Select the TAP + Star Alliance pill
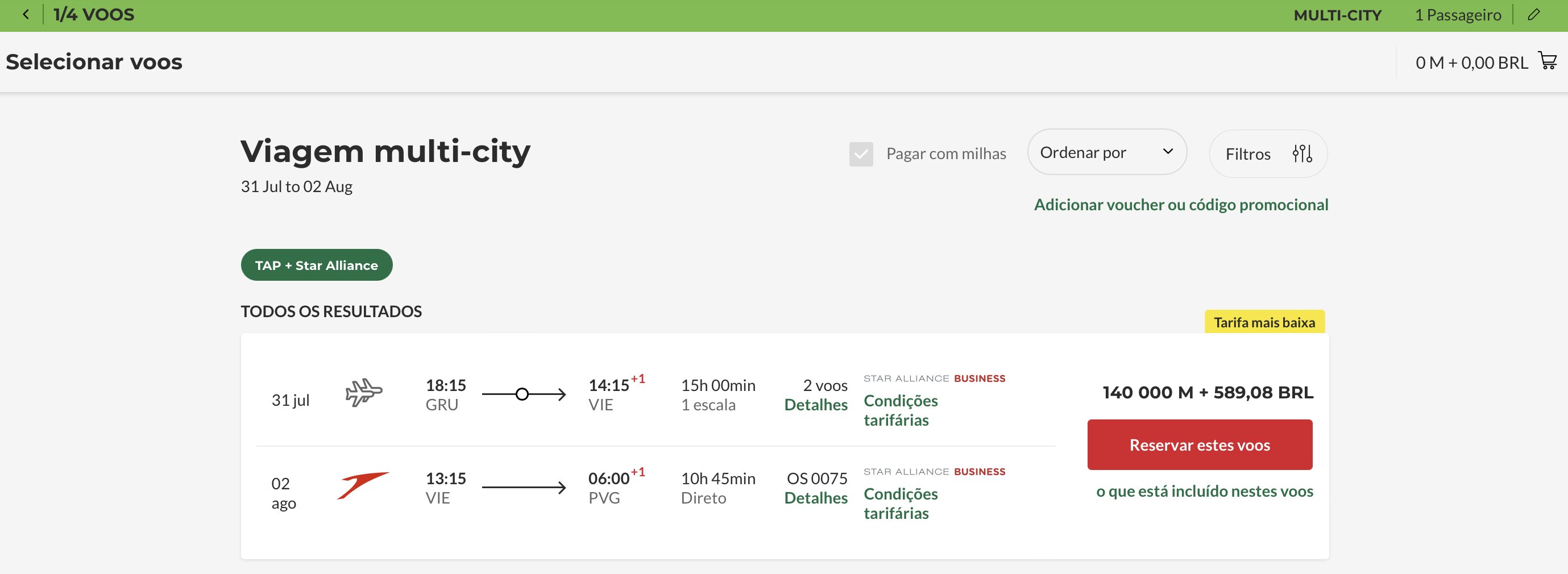 click(317, 265)
